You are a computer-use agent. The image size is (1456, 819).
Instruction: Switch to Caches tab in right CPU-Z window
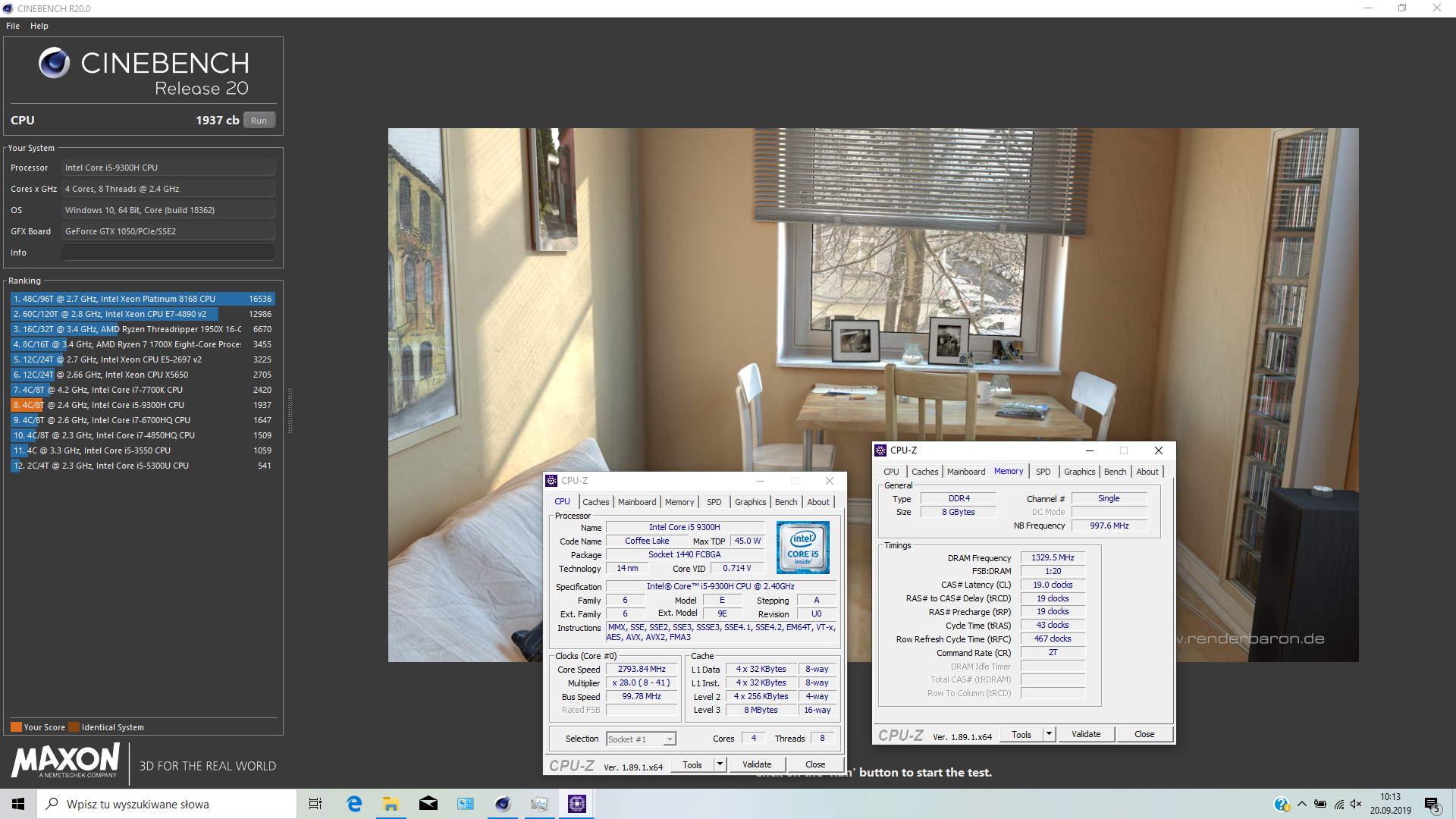(924, 472)
